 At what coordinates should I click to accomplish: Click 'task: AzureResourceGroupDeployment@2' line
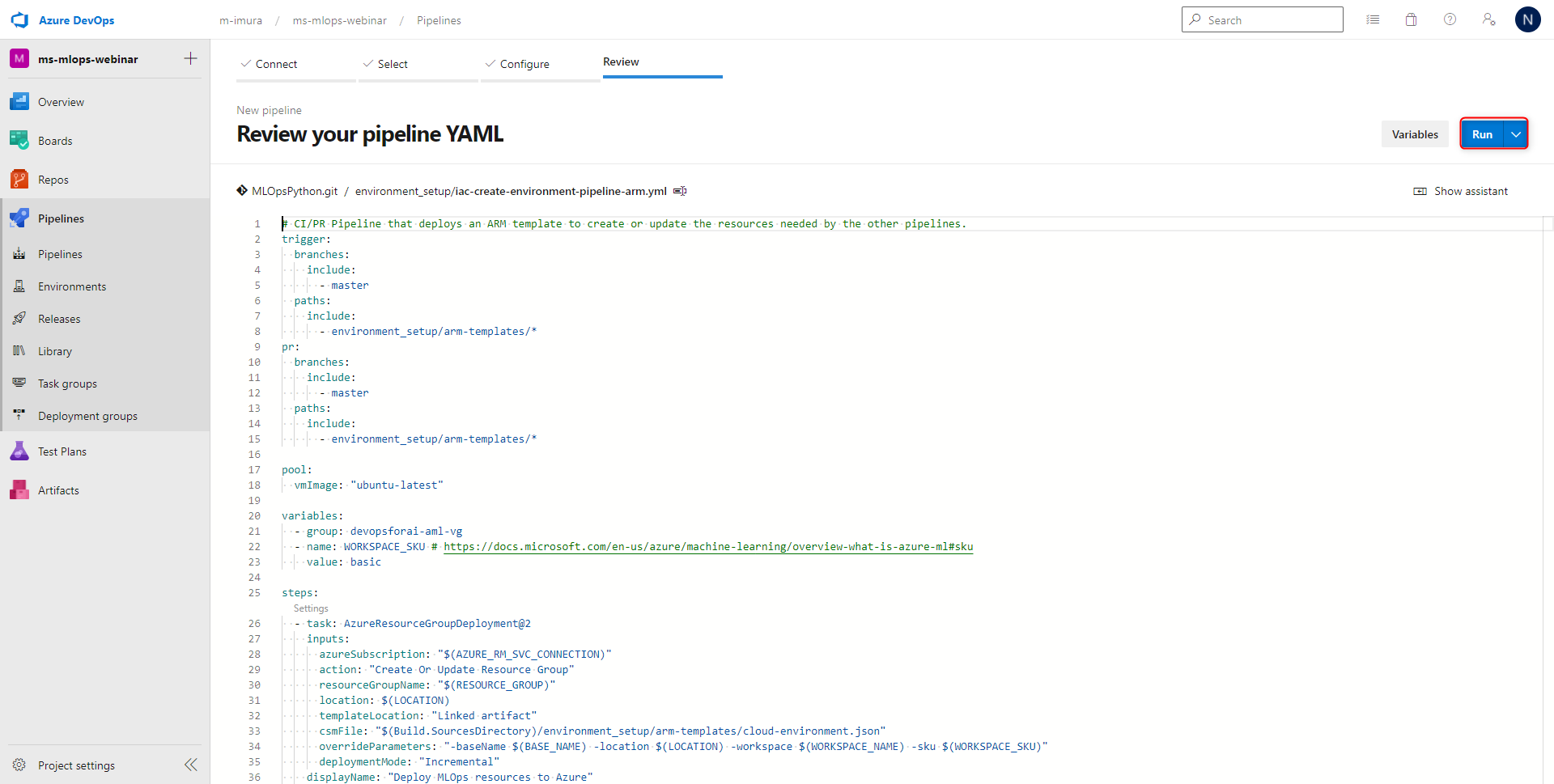(x=418, y=623)
